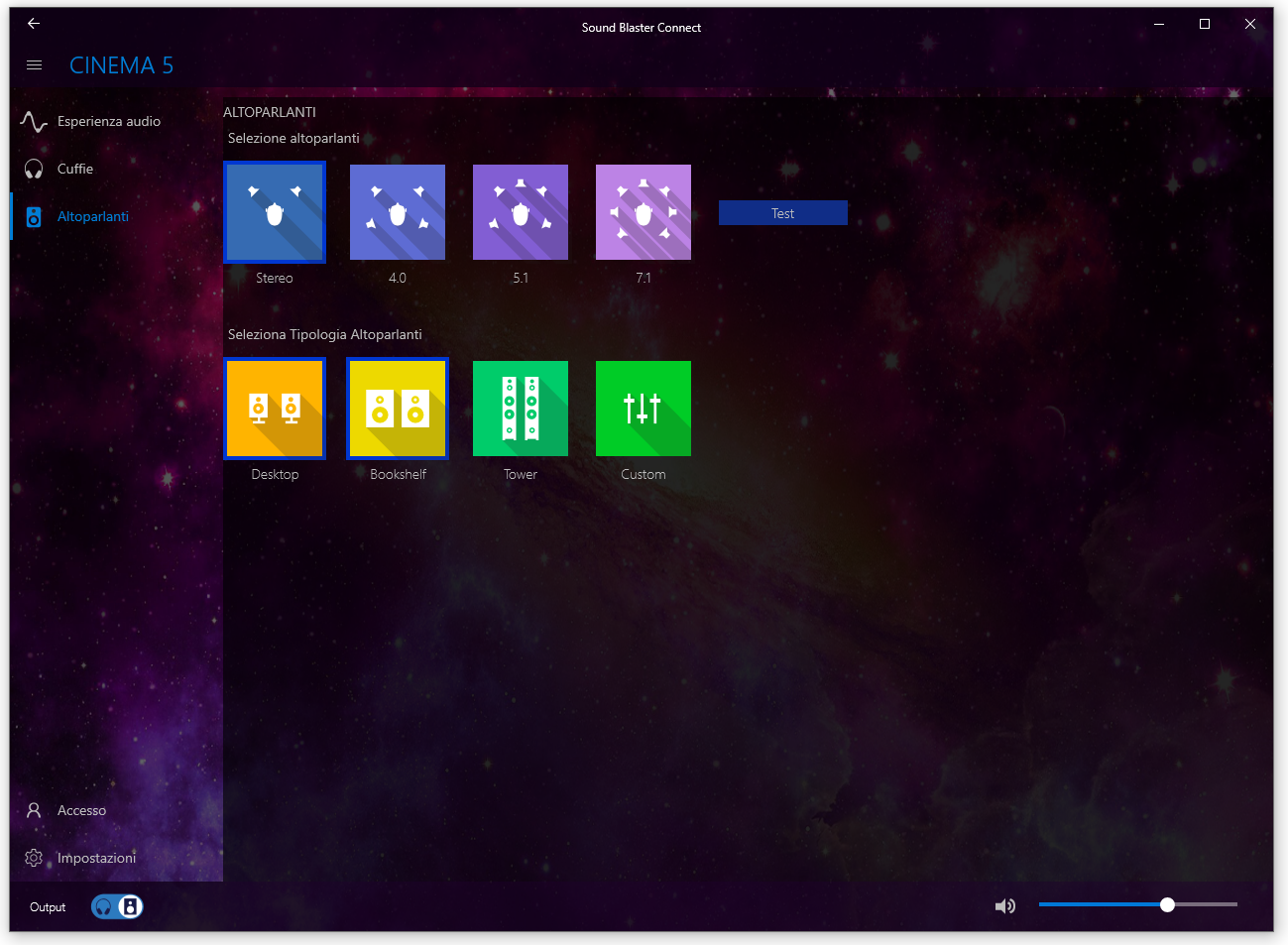1288x945 pixels.
Task: Open Esperienza audio section
Action: click(x=116, y=121)
